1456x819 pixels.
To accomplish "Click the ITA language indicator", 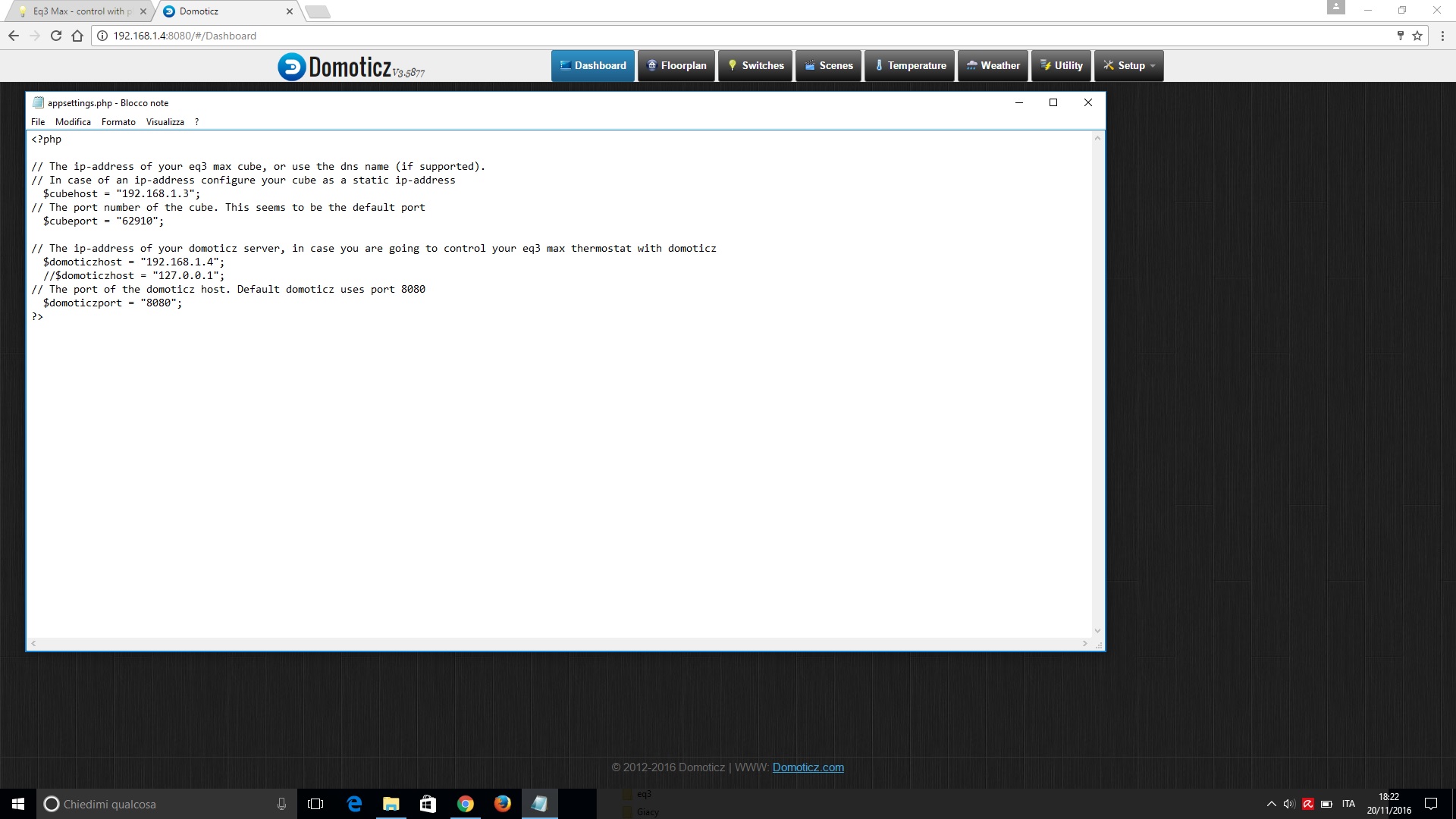I will point(1348,804).
